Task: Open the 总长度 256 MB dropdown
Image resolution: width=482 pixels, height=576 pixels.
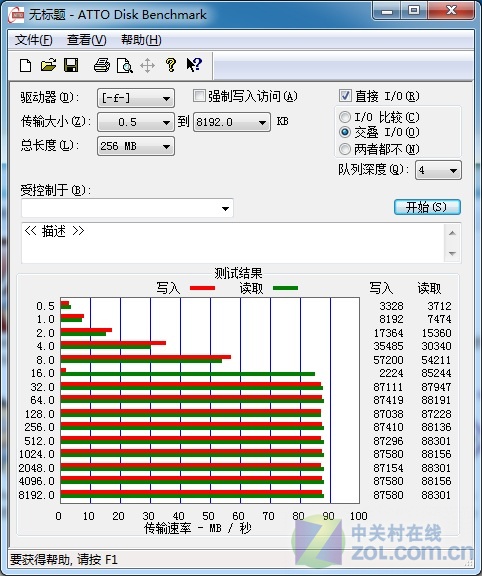Action: [136, 146]
